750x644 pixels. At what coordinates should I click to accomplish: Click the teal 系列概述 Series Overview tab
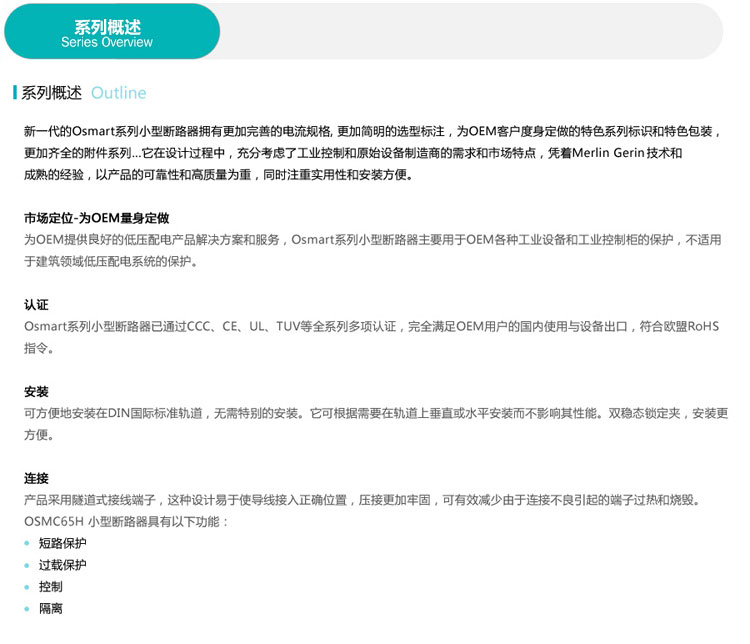click(x=112, y=32)
